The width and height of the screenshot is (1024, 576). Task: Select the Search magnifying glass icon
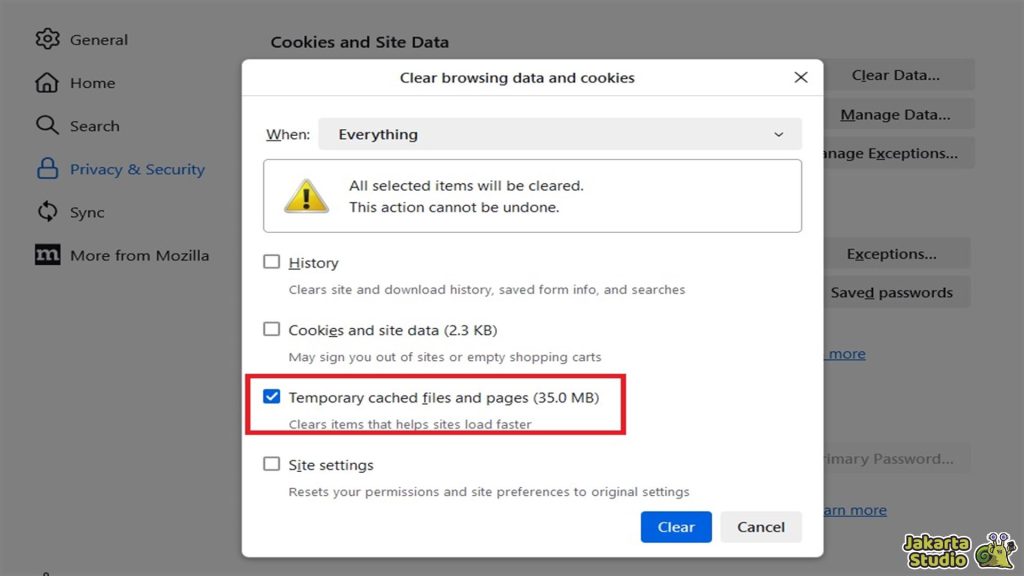(47, 125)
